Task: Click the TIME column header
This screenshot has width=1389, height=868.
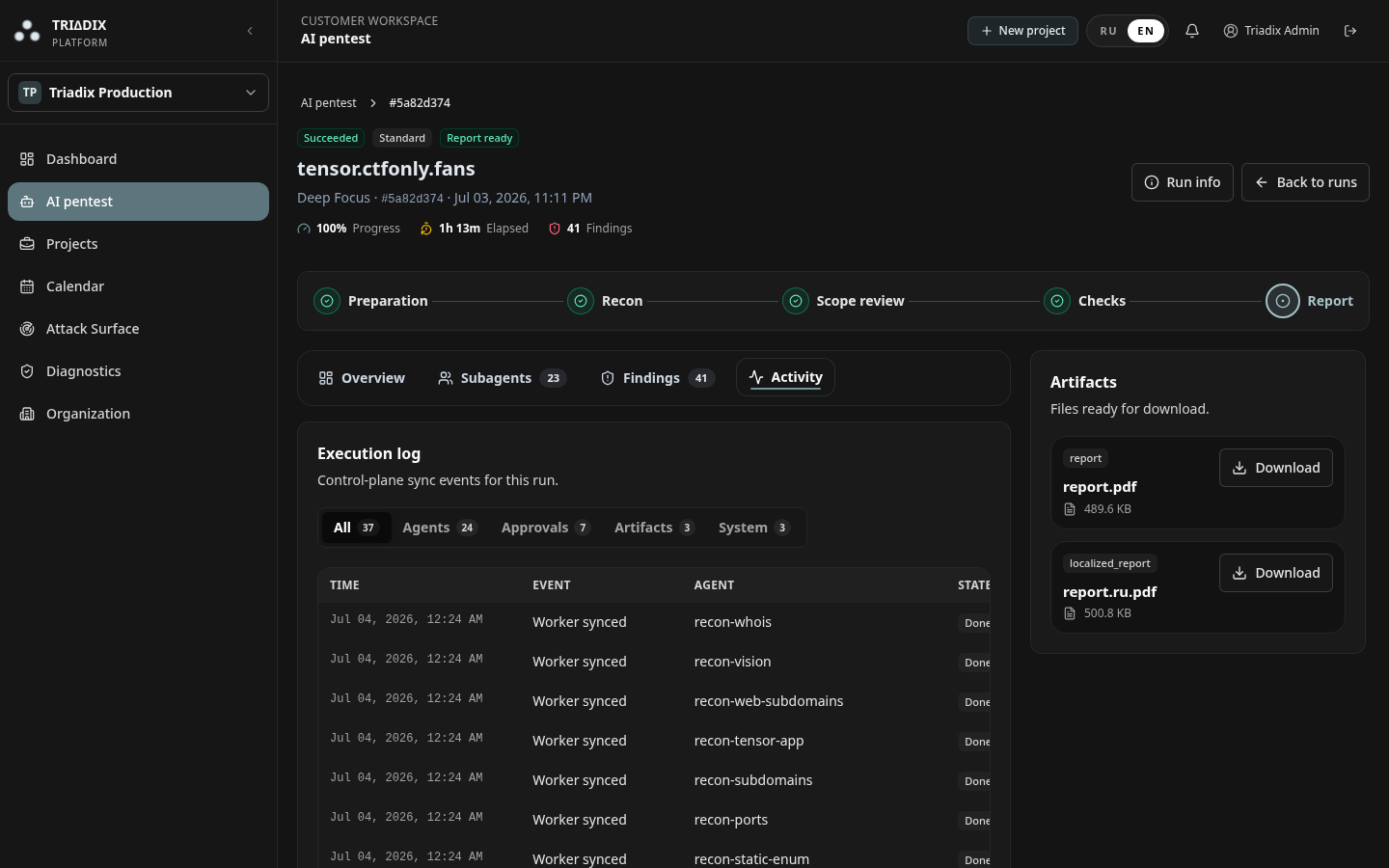Action: click(x=344, y=585)
